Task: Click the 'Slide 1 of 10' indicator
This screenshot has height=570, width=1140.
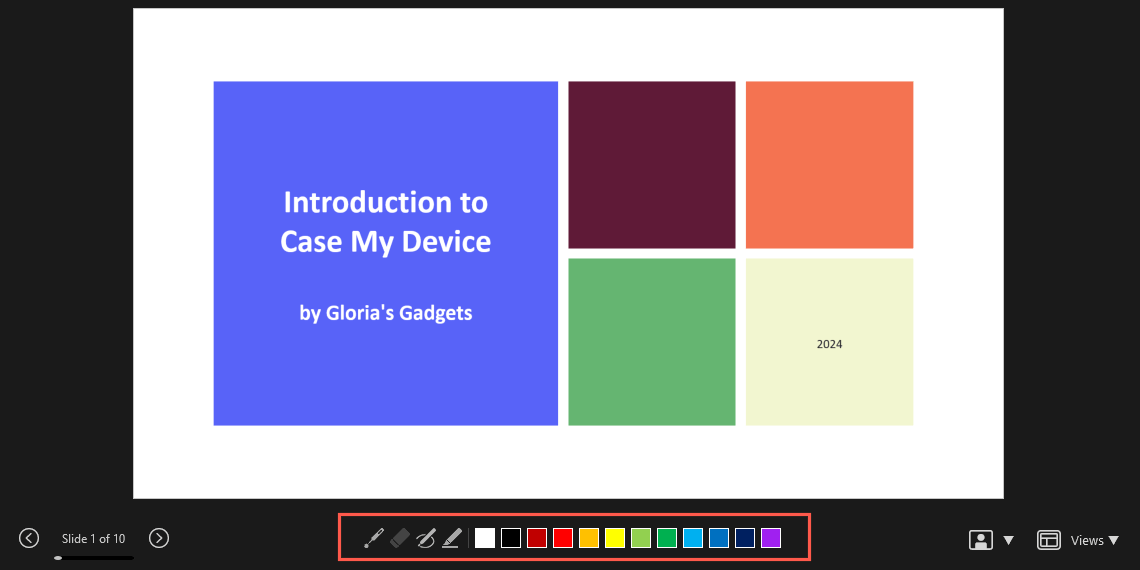Action: click(x=94, y=539)
